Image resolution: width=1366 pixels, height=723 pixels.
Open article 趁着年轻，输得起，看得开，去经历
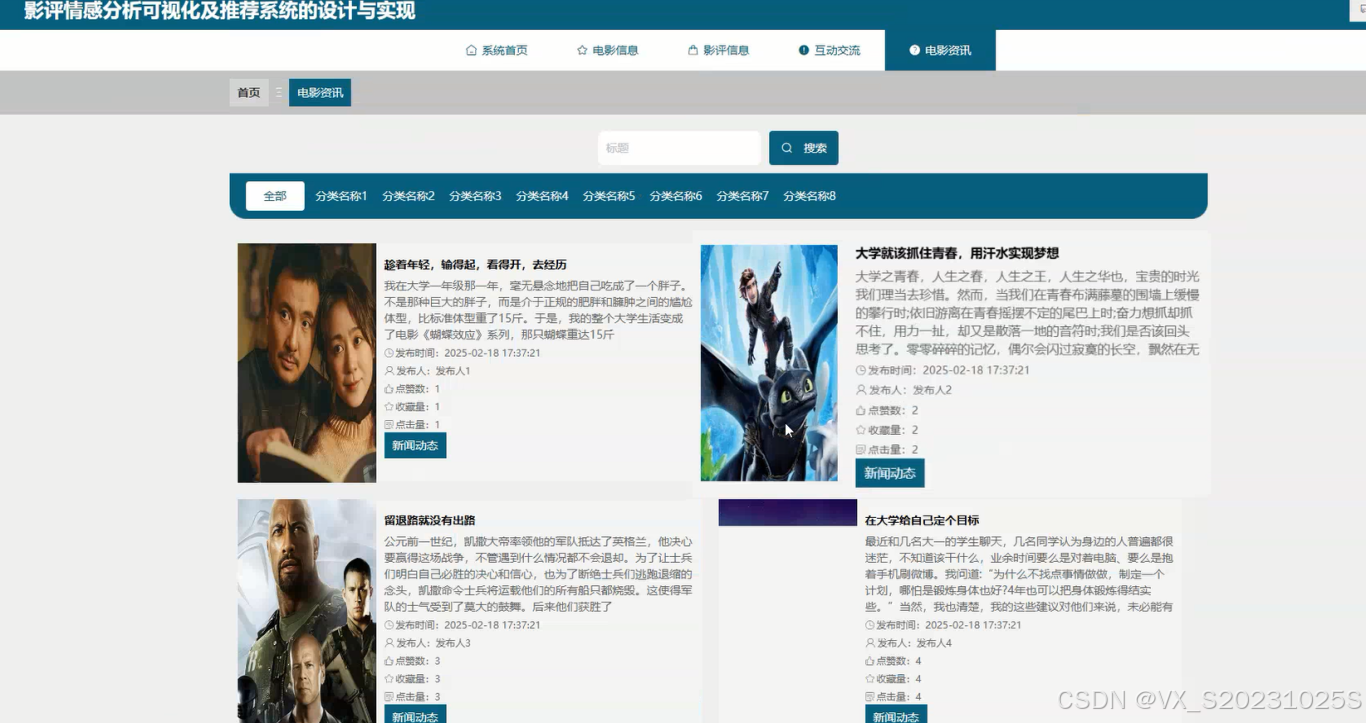tap(476, 265)
